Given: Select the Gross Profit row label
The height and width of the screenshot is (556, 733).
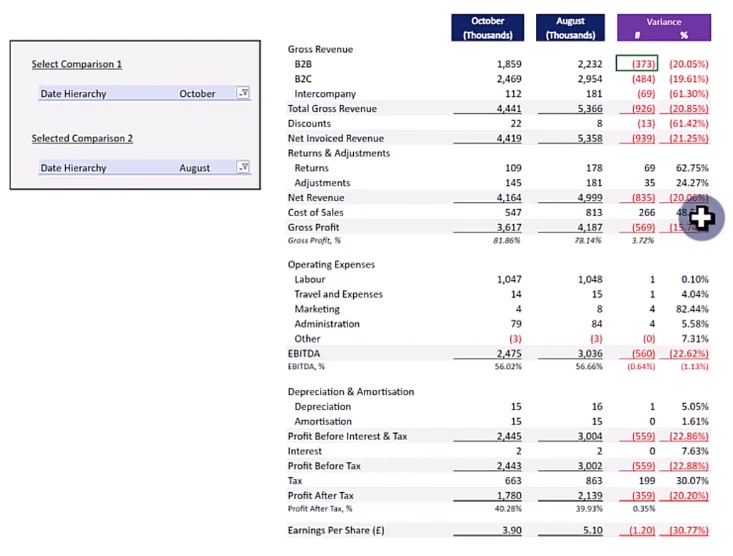Looking at the screenshot, I should coord(313,227).
